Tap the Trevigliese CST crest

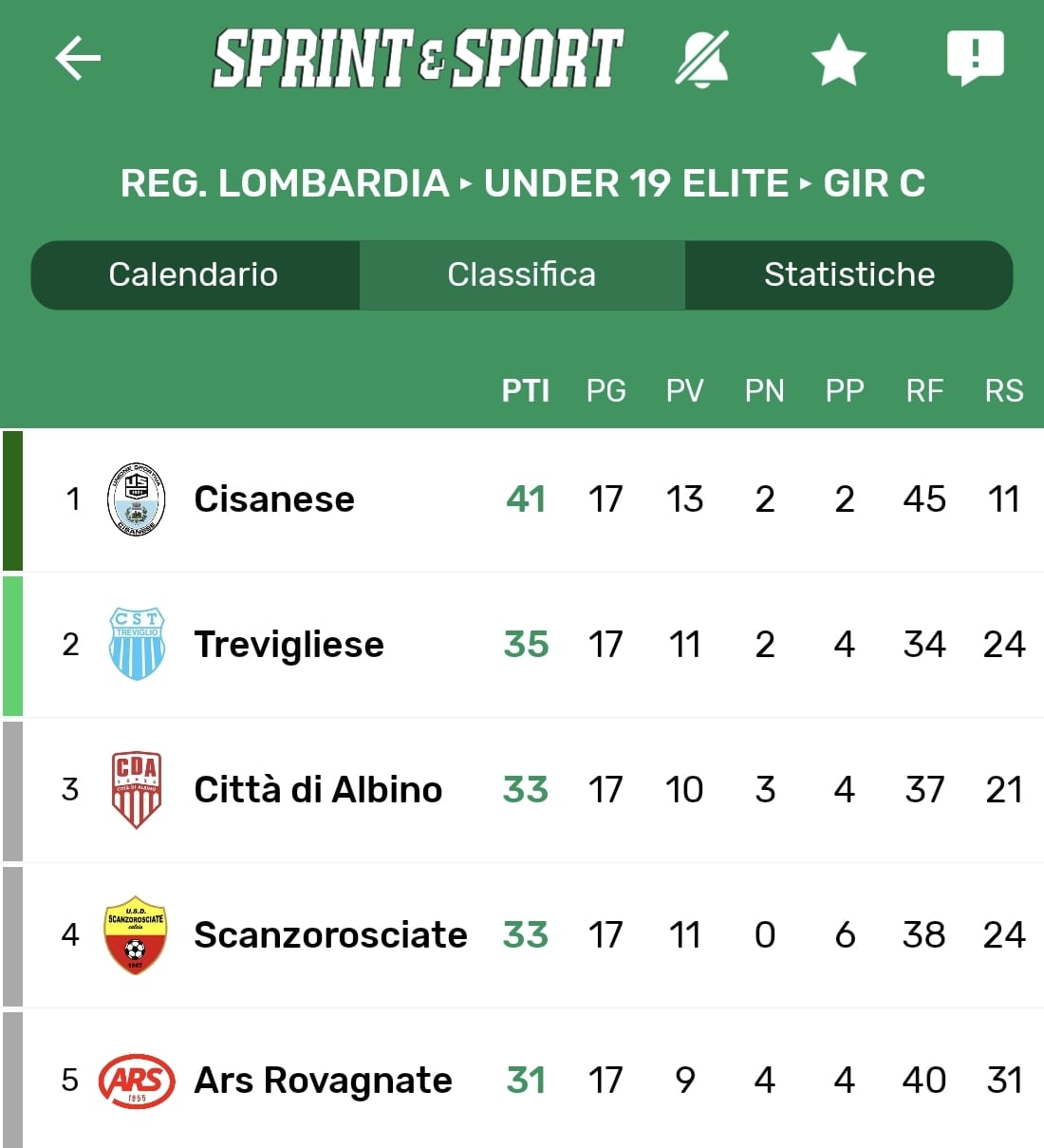click(x=137, y=644)
